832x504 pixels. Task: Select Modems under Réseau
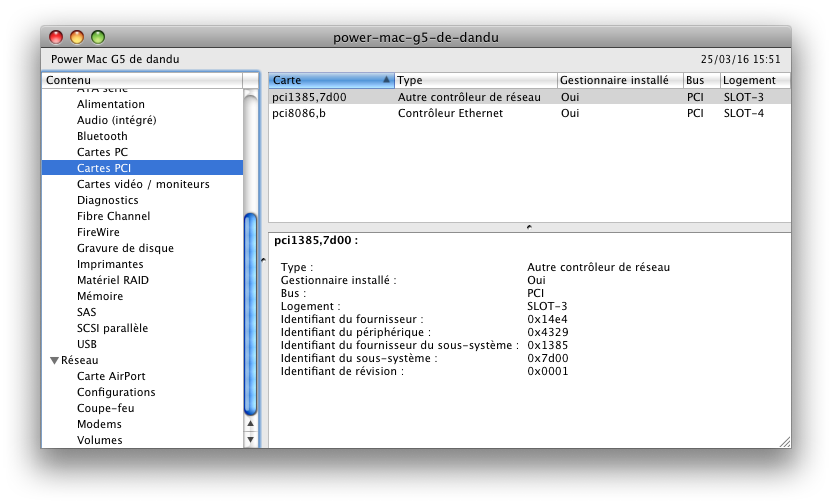click(99, 424)
